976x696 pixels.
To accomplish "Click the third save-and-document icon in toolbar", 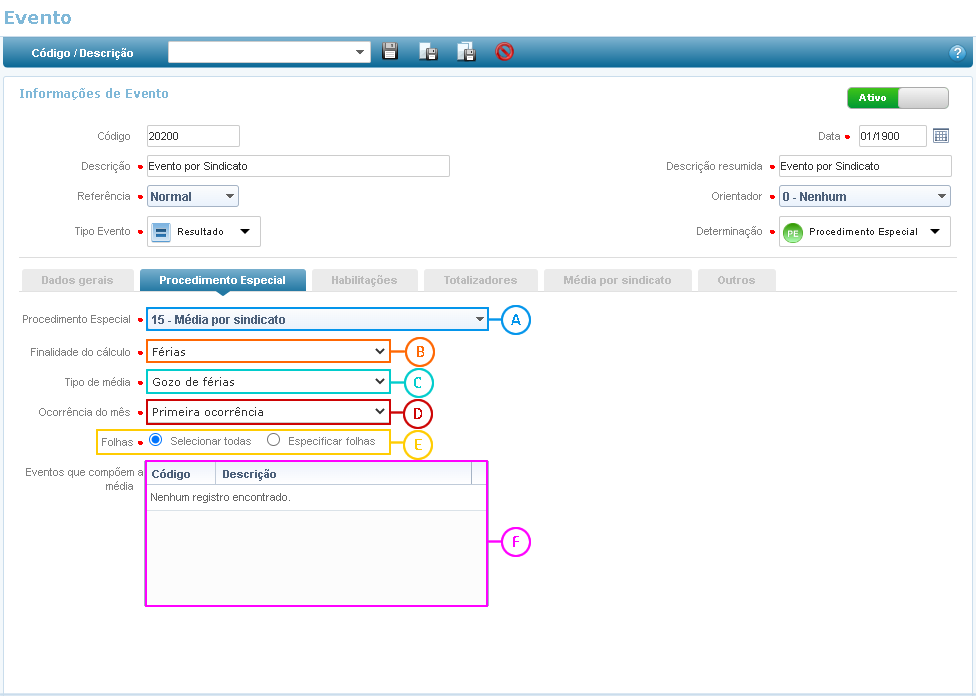I will point(466,52).
